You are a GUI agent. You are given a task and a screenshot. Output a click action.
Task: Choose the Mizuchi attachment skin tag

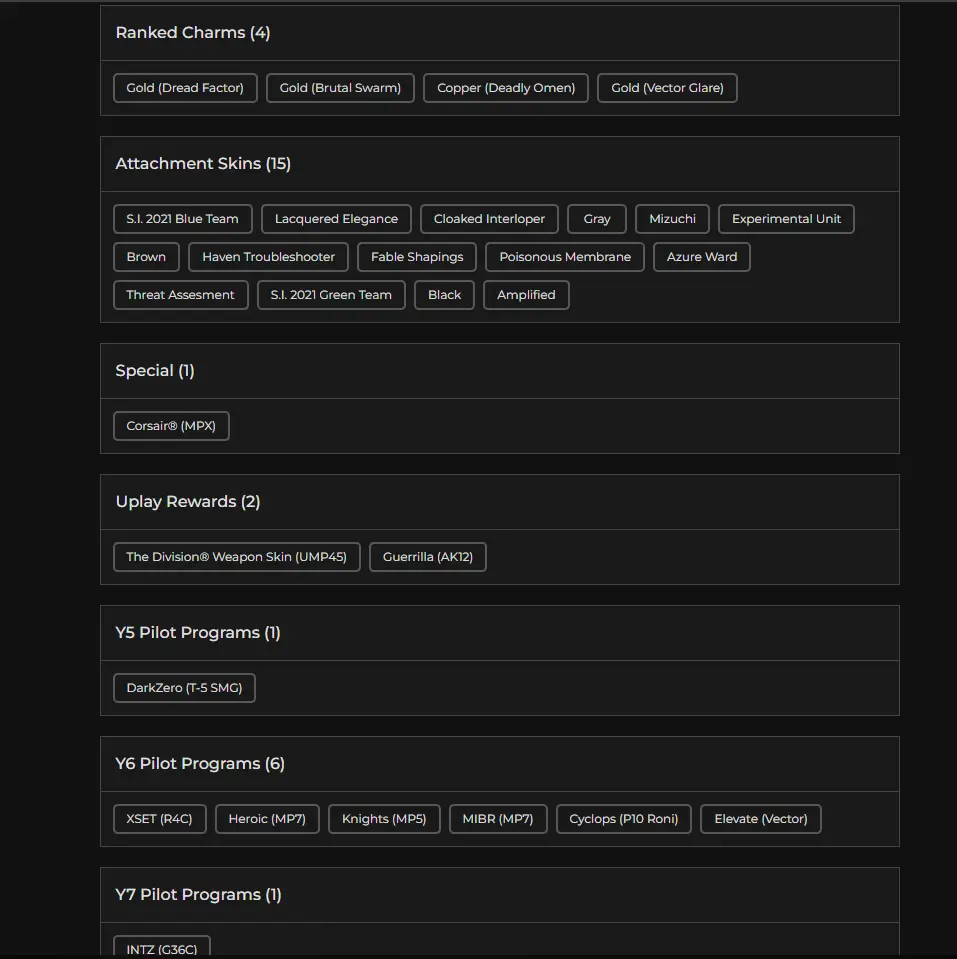tap(672, 219)
